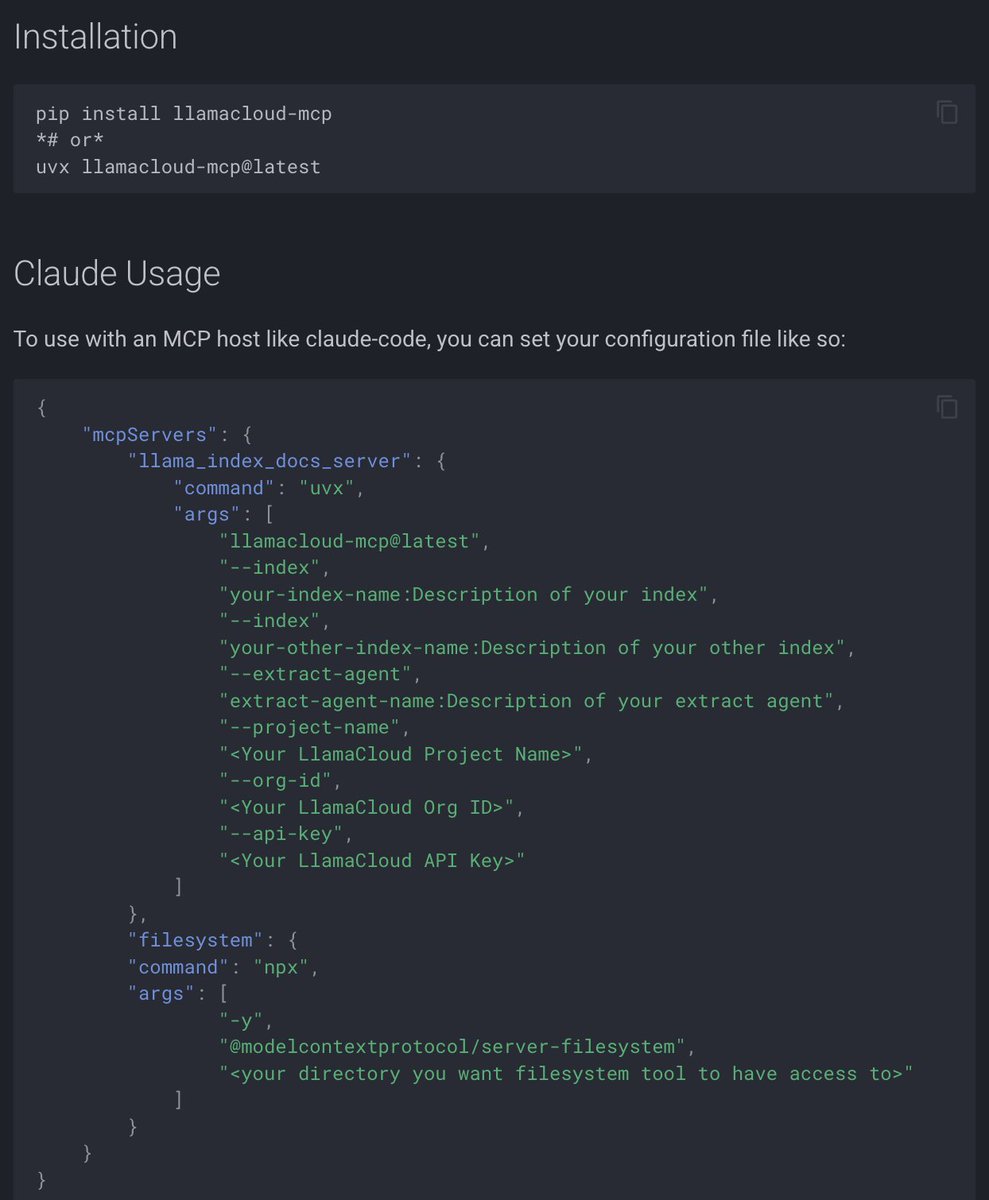Click the uvx llamacloud-mcp@latest command line
This screenshot has width=989, height=1200.
pos(178,167)
